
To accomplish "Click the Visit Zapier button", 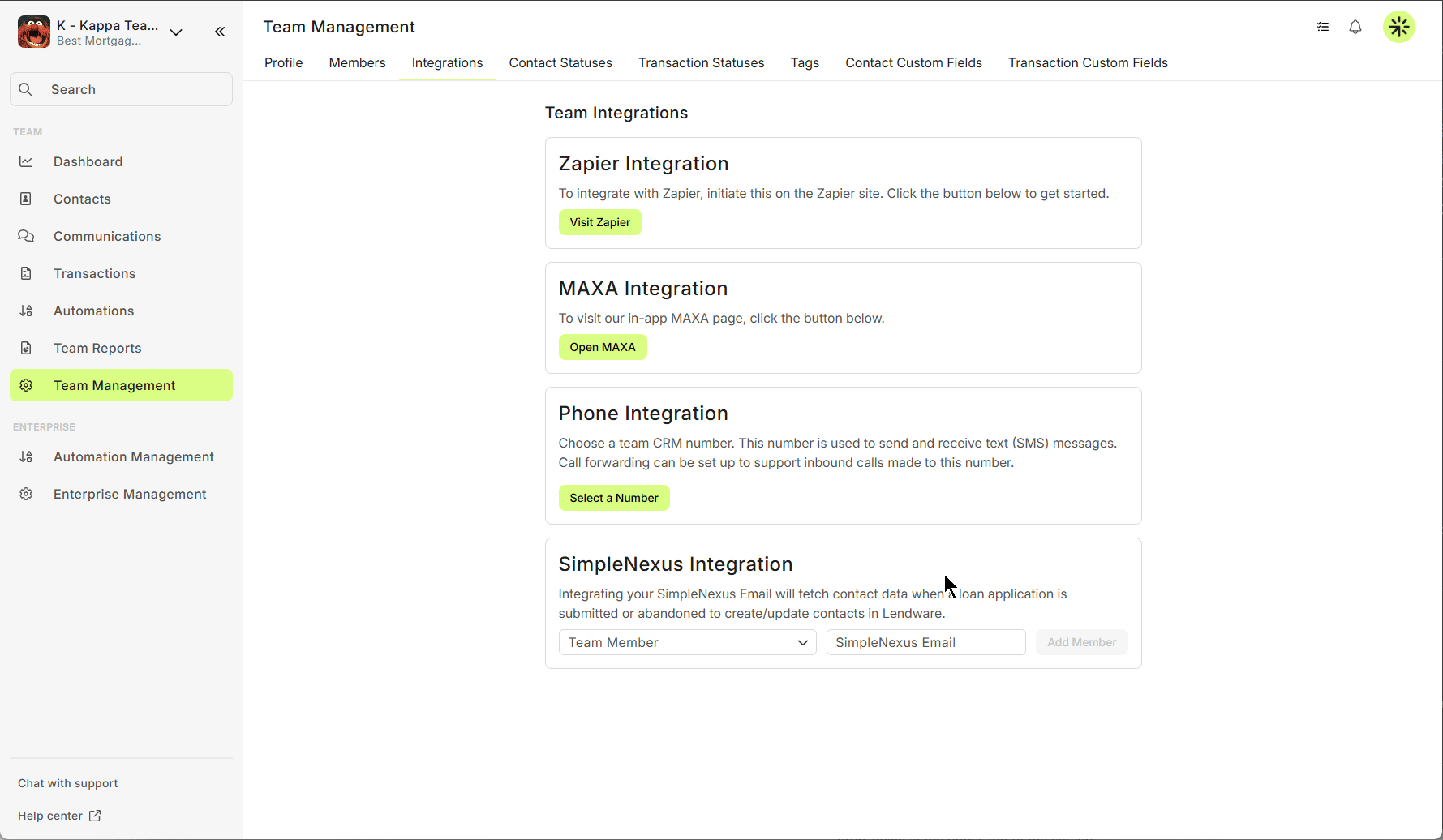I will [x=599, y=222].
